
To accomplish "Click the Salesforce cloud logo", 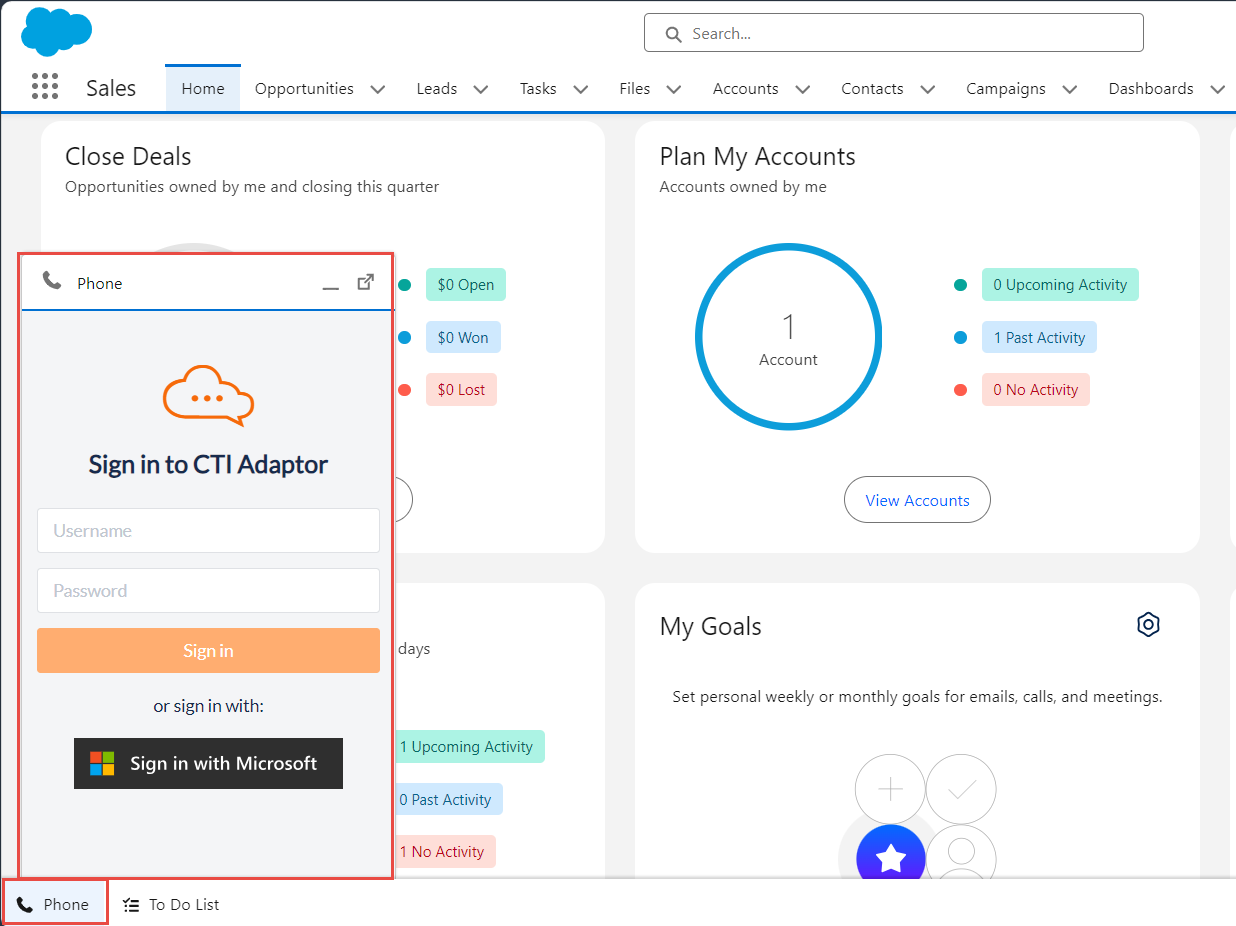I will (x=56, y=31).
